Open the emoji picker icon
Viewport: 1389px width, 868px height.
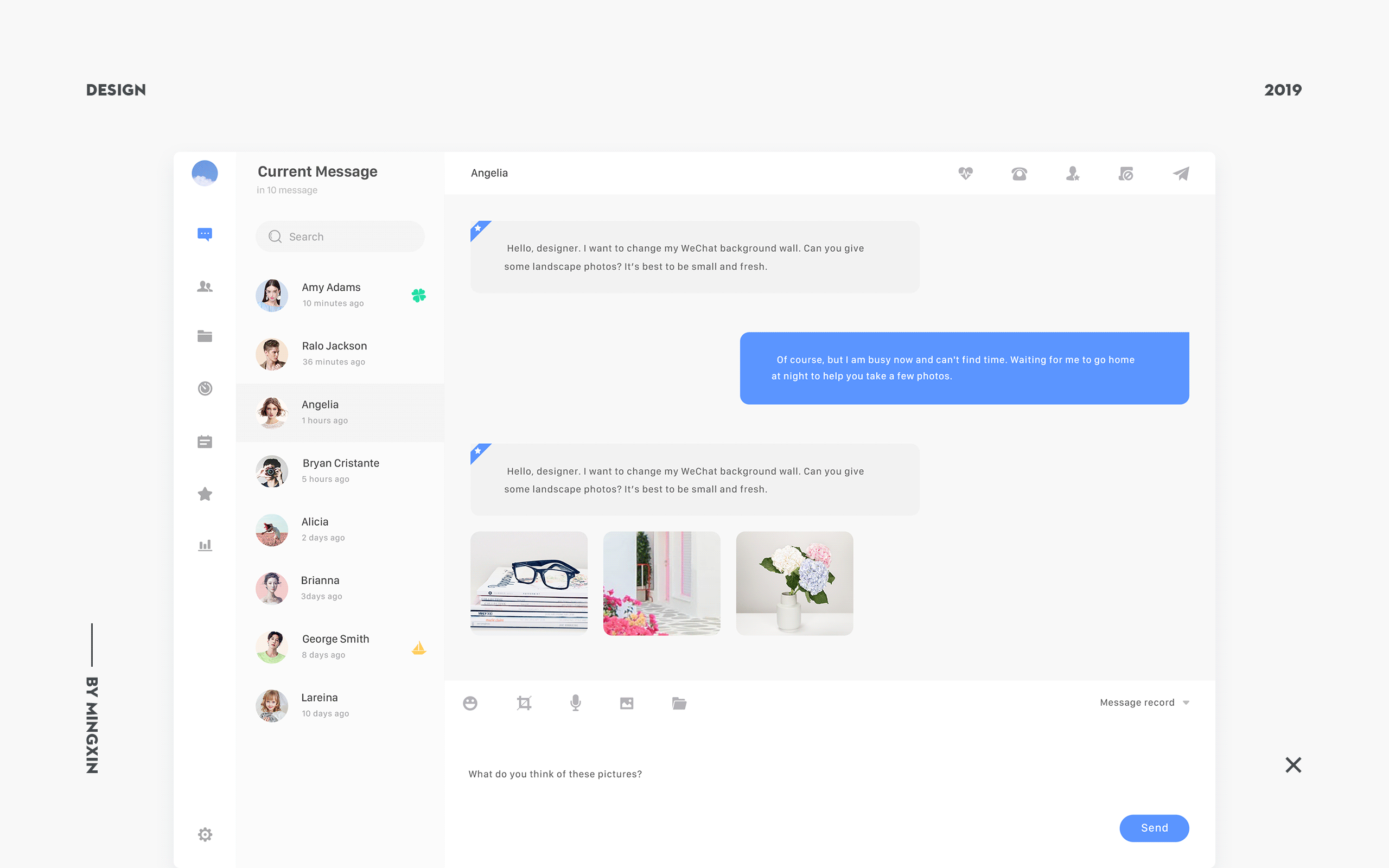coord(470,703)
